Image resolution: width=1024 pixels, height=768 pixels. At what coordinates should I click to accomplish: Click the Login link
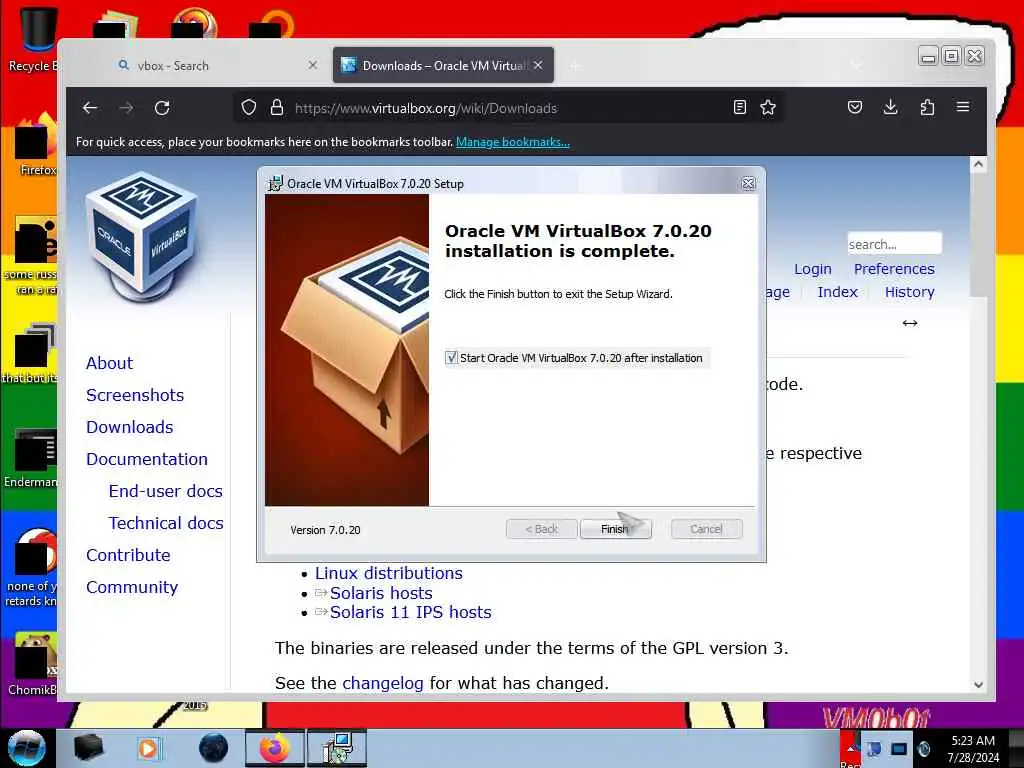coord(813,269)
